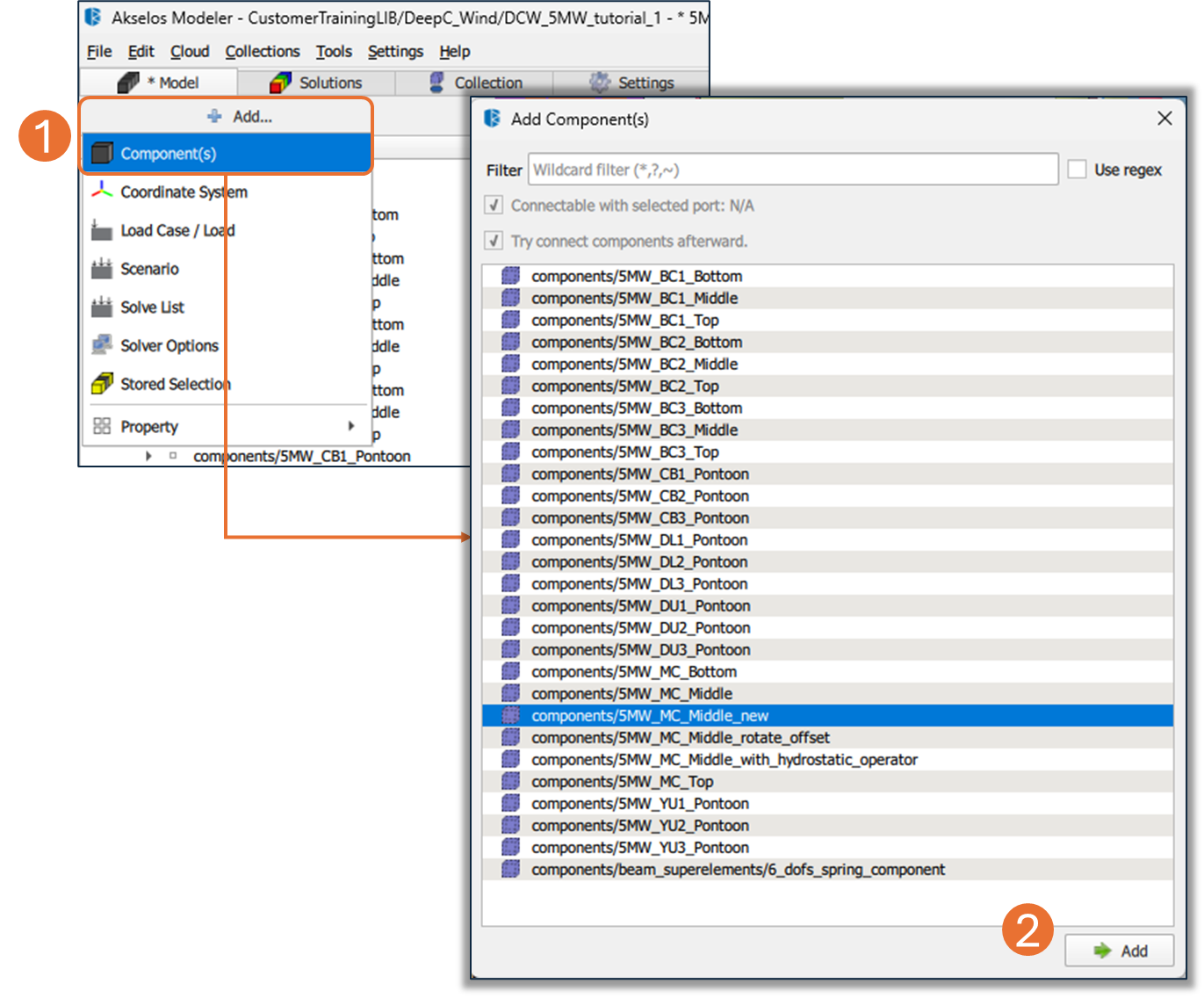Click the Solver Options icon

coord(102,345)
